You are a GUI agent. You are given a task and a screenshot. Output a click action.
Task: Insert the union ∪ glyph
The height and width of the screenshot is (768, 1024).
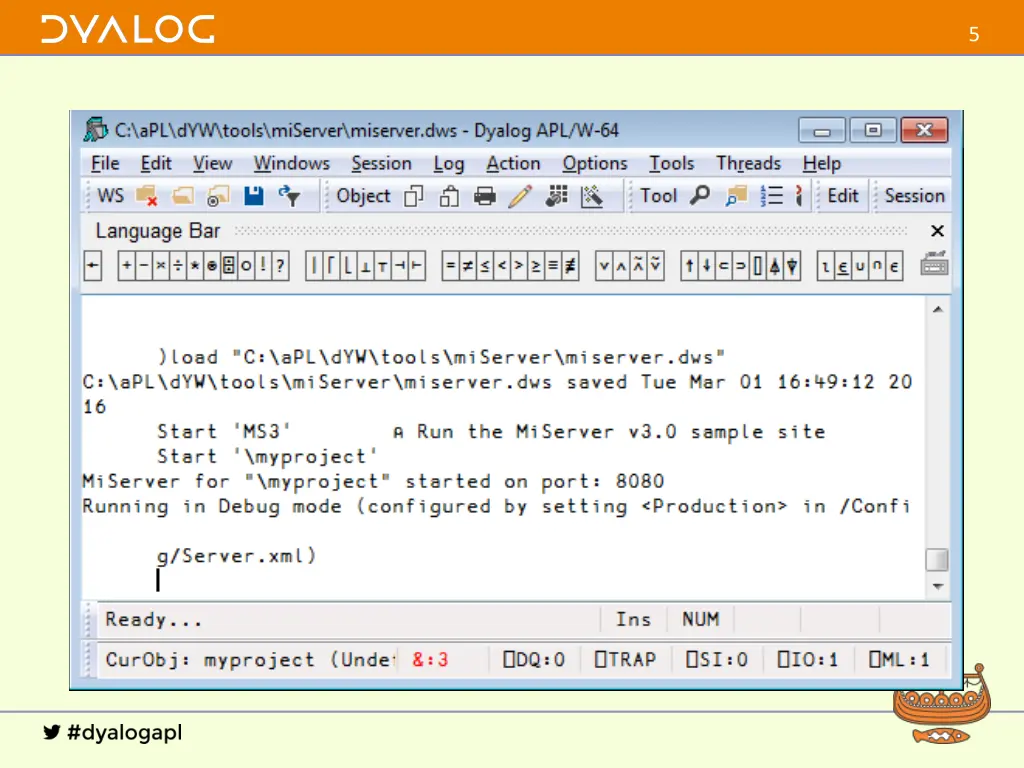[x=860, y=266]
